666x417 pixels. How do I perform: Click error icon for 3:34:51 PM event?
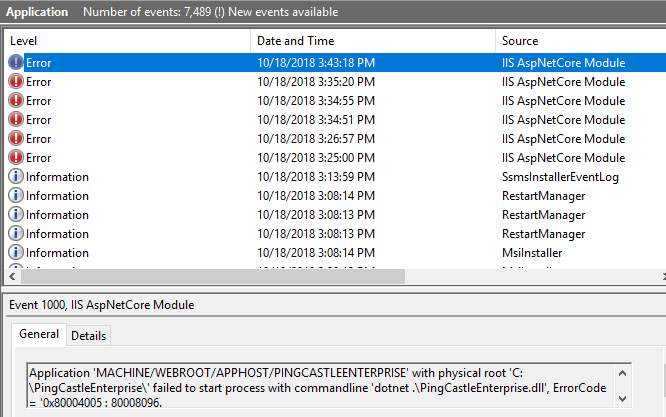tap(16, 119)
